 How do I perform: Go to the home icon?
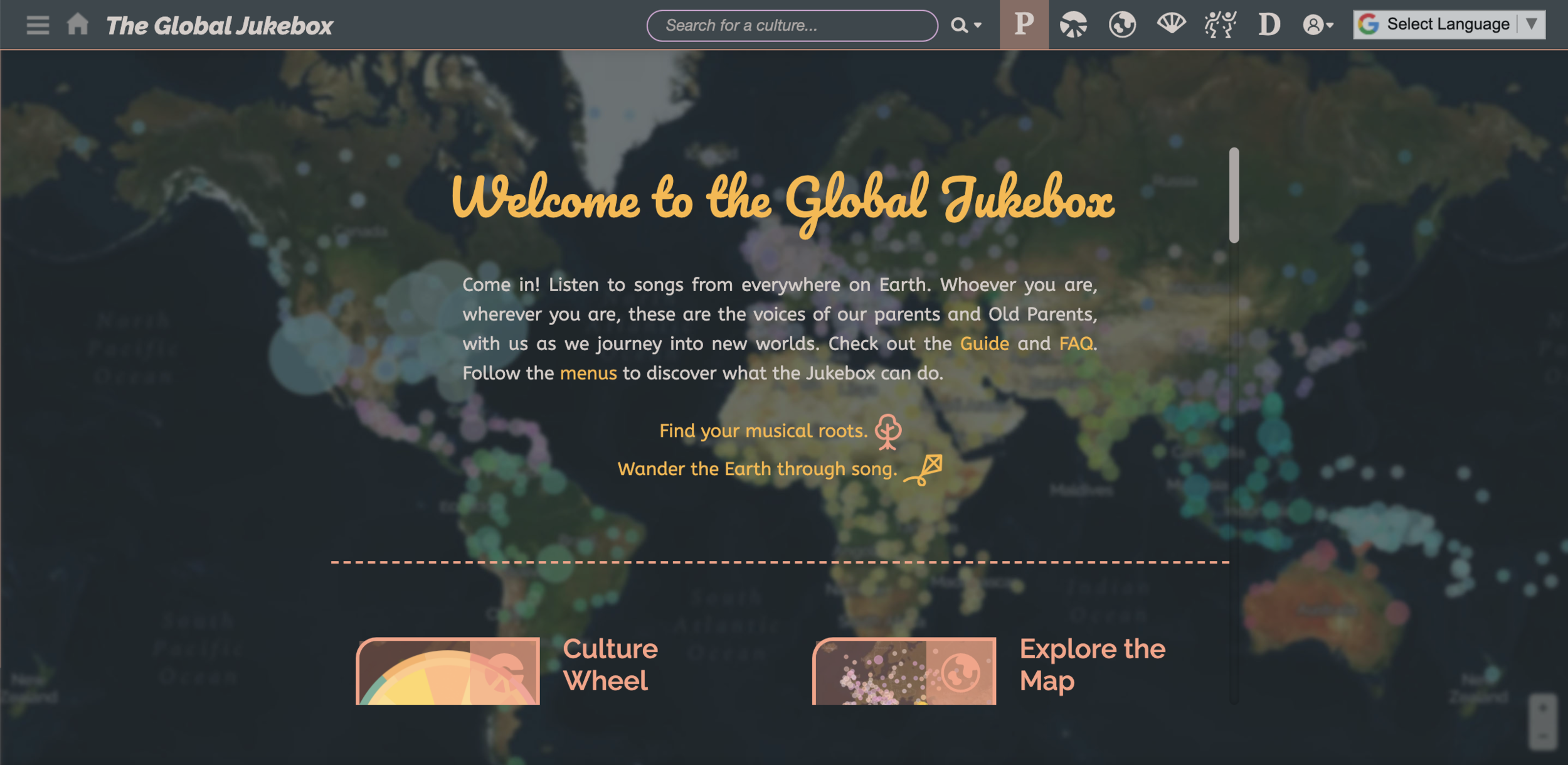78,24
